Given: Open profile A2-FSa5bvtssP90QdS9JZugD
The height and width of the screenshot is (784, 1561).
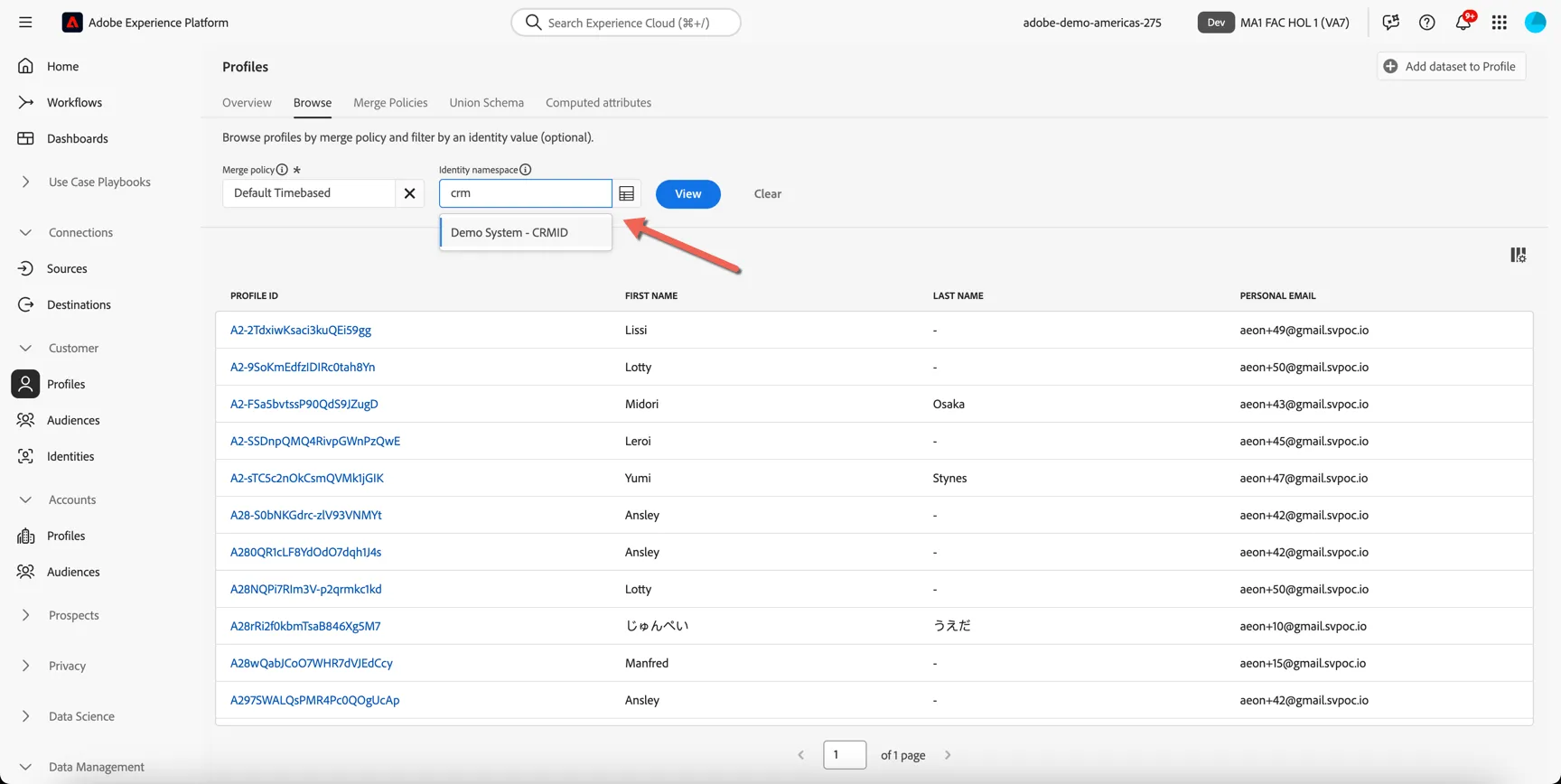Looking at the screenshot, I should tap(304, 404).
